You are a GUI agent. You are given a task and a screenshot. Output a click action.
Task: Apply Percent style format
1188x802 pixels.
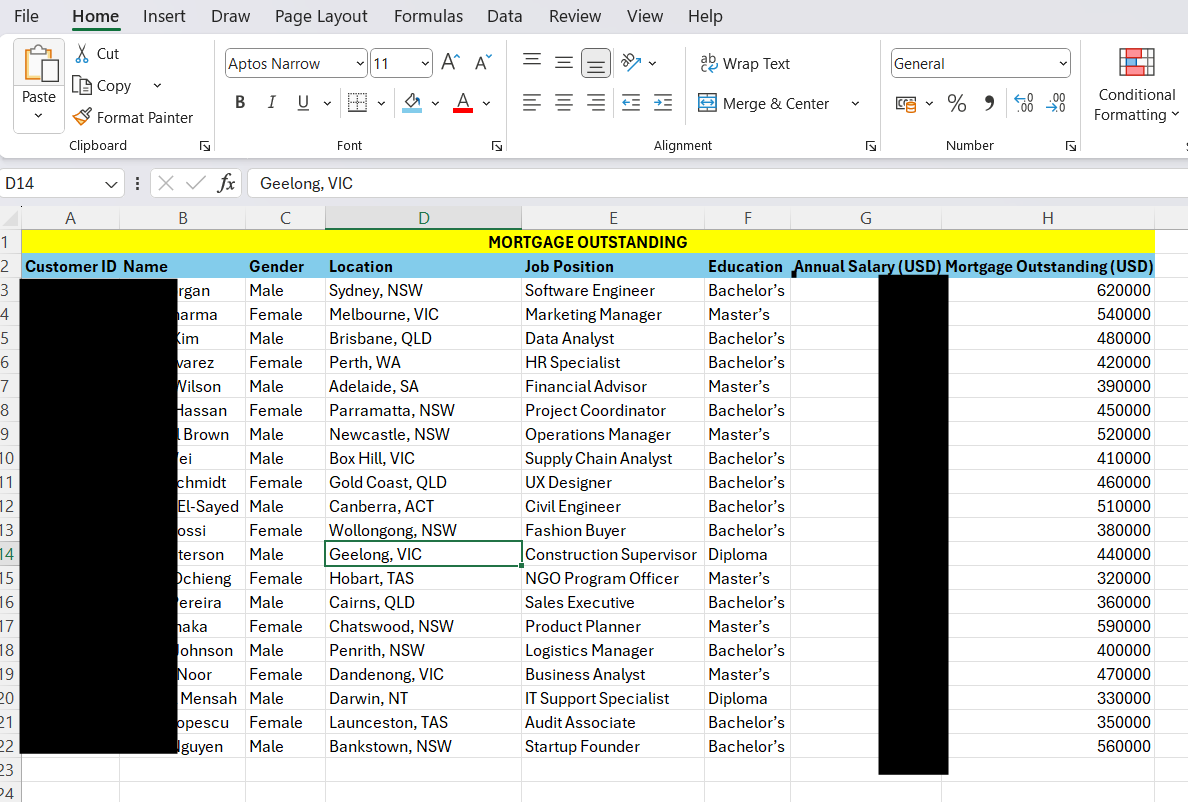pyautogui.click(x=957, y=104)
